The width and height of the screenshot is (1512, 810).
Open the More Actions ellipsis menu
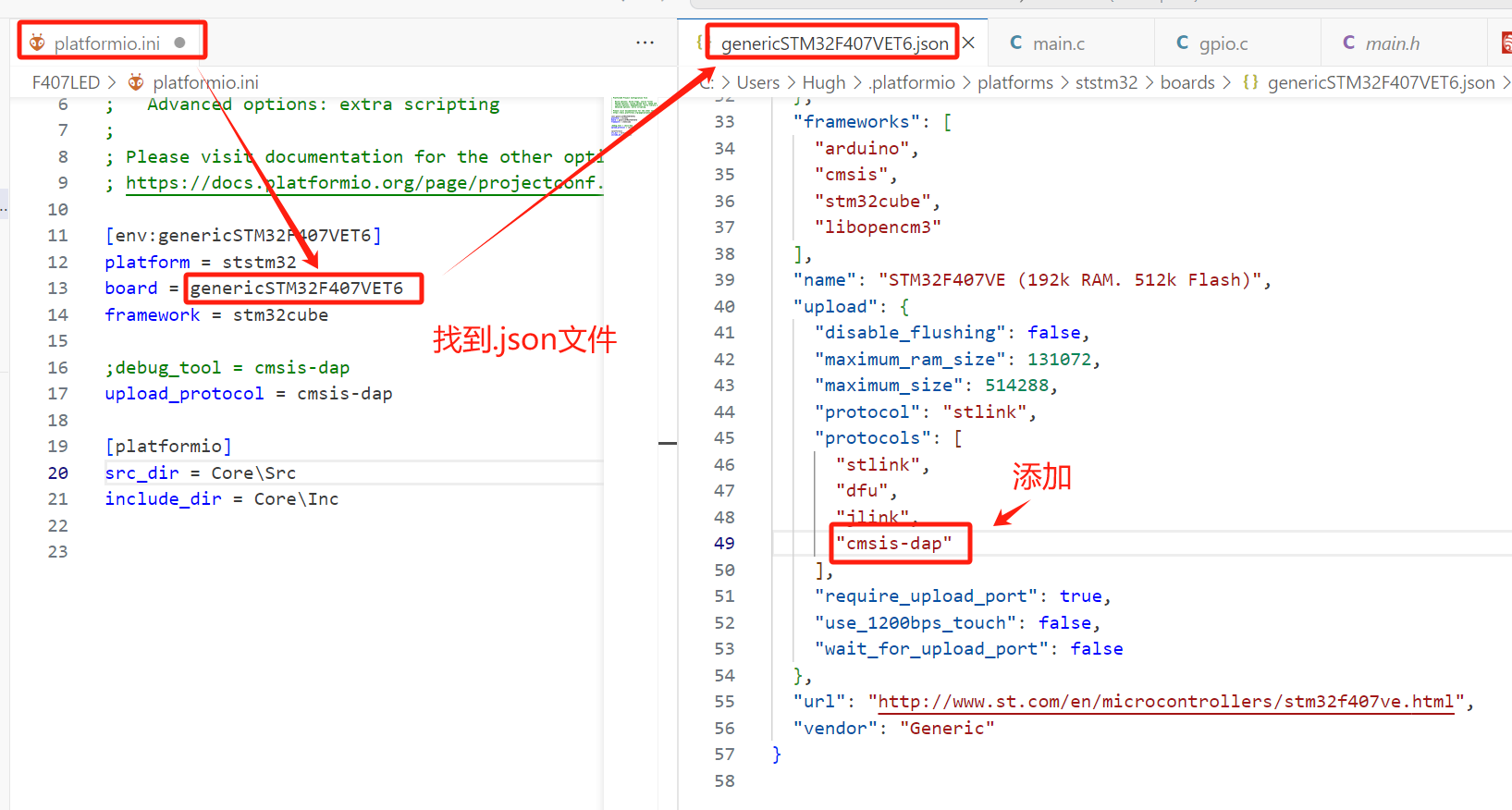[645, 43]
